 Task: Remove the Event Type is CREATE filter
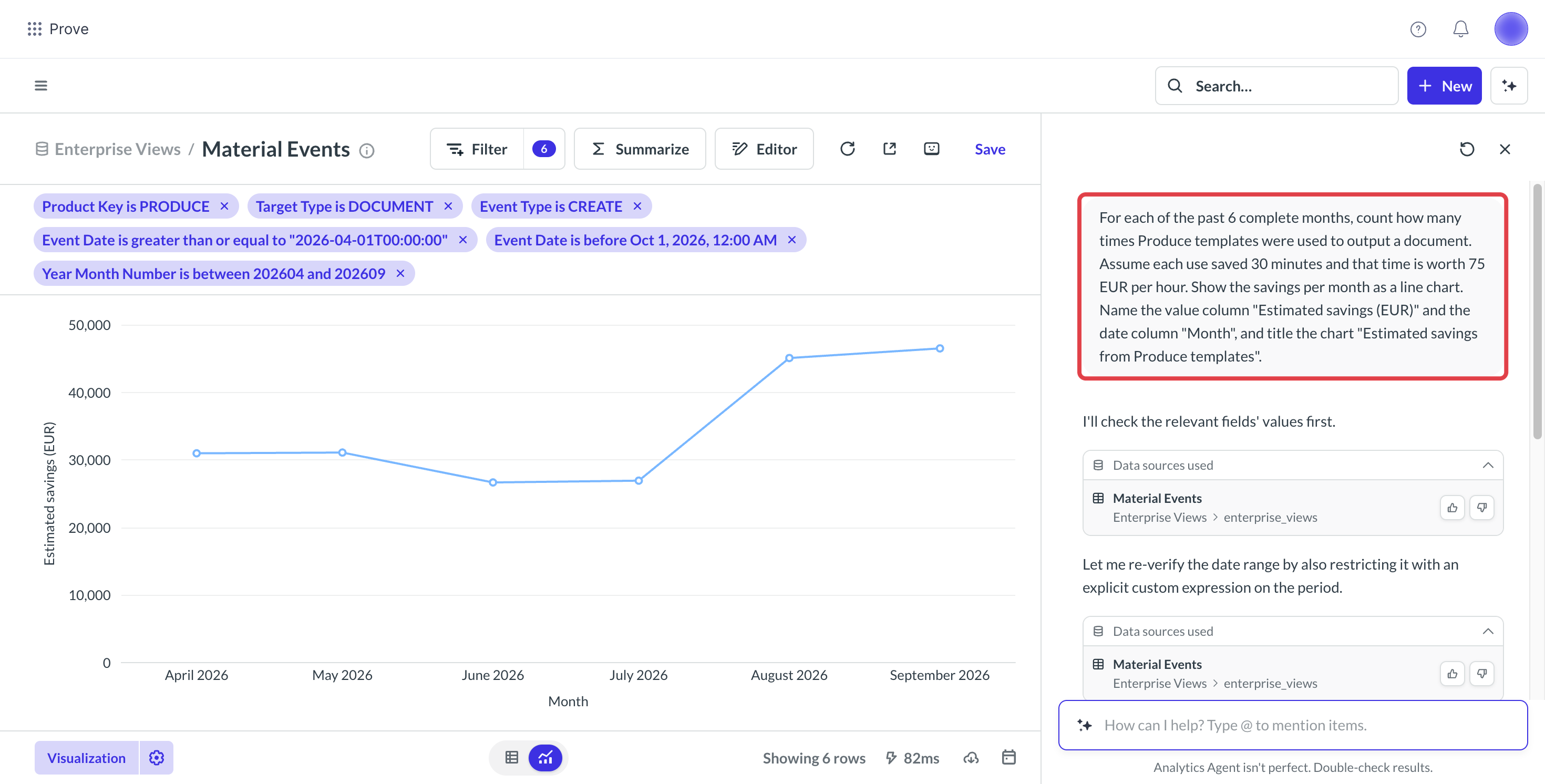pos(637,206)
